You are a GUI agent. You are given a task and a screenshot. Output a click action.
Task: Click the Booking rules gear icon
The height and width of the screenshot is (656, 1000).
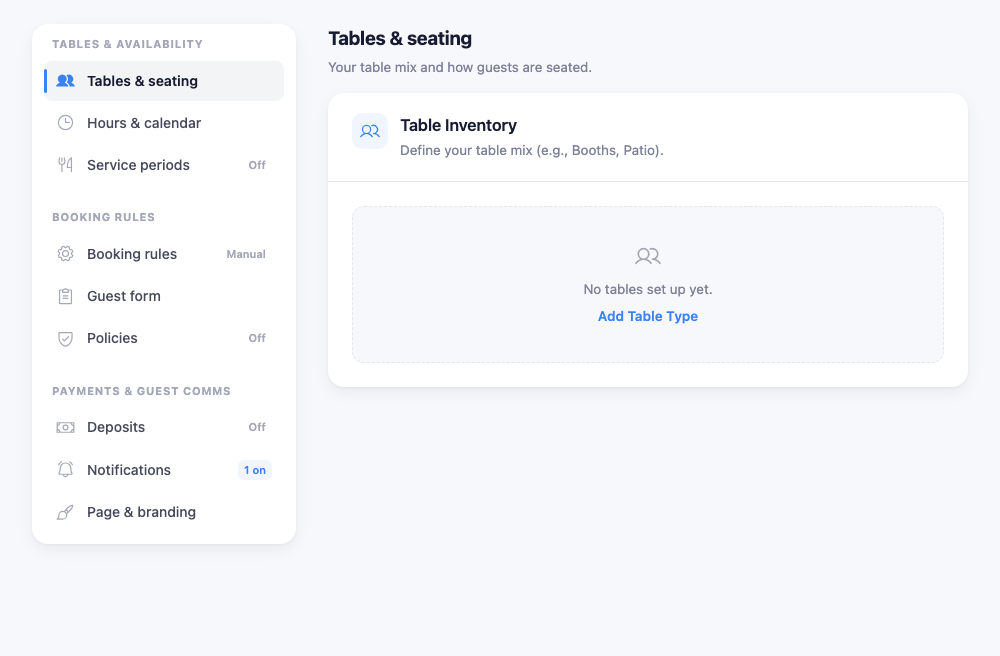(65, 254)
